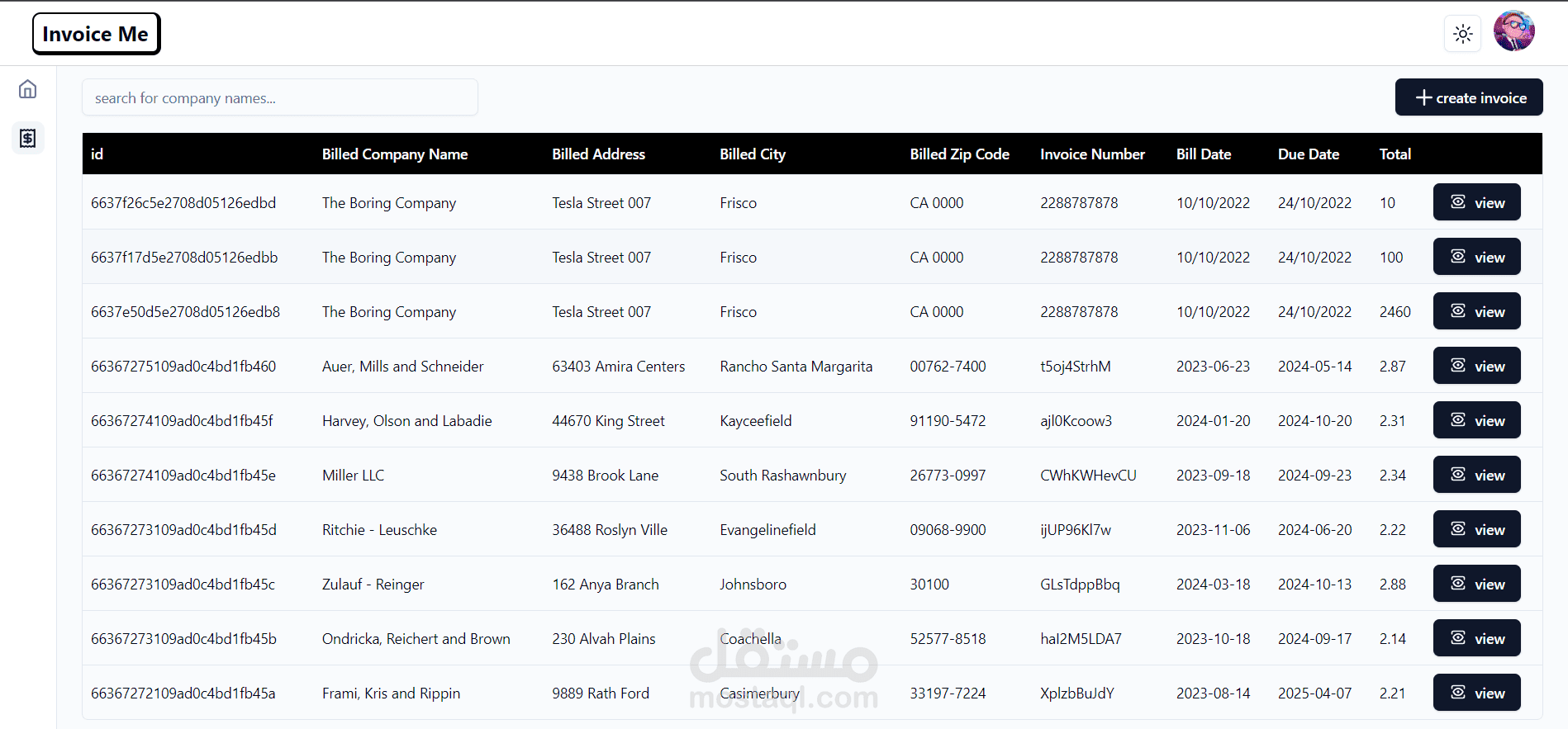The width and height of the screenshot is (1568, 729).
Task: View the Auer, Mills and Schneider invoice
Action: click(1476, 366)
